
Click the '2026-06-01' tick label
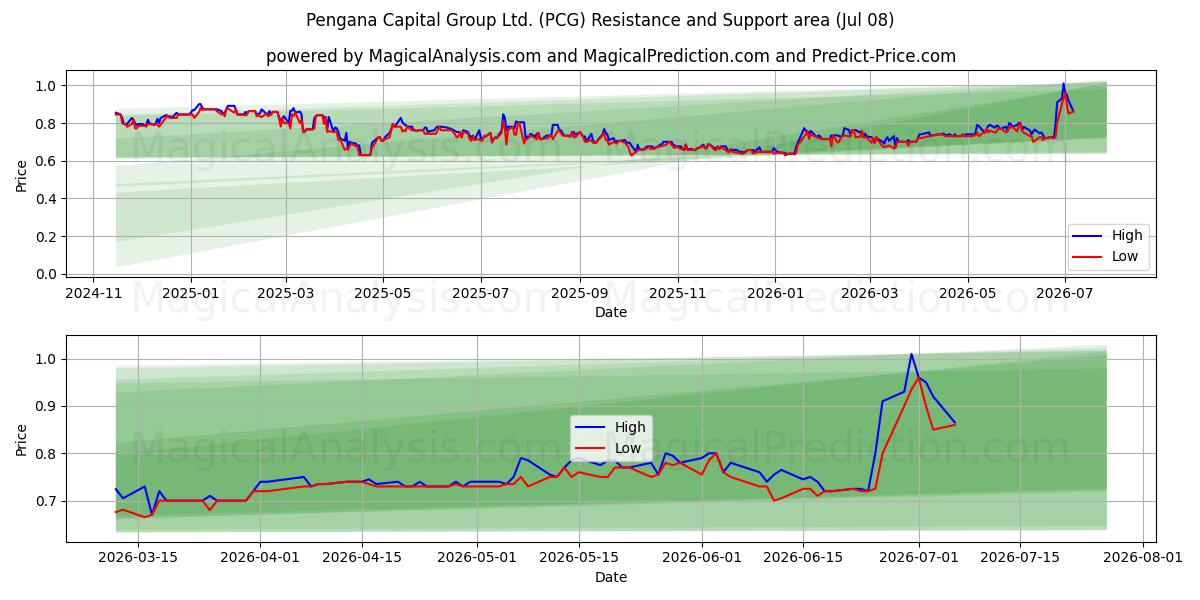[702, 558]
